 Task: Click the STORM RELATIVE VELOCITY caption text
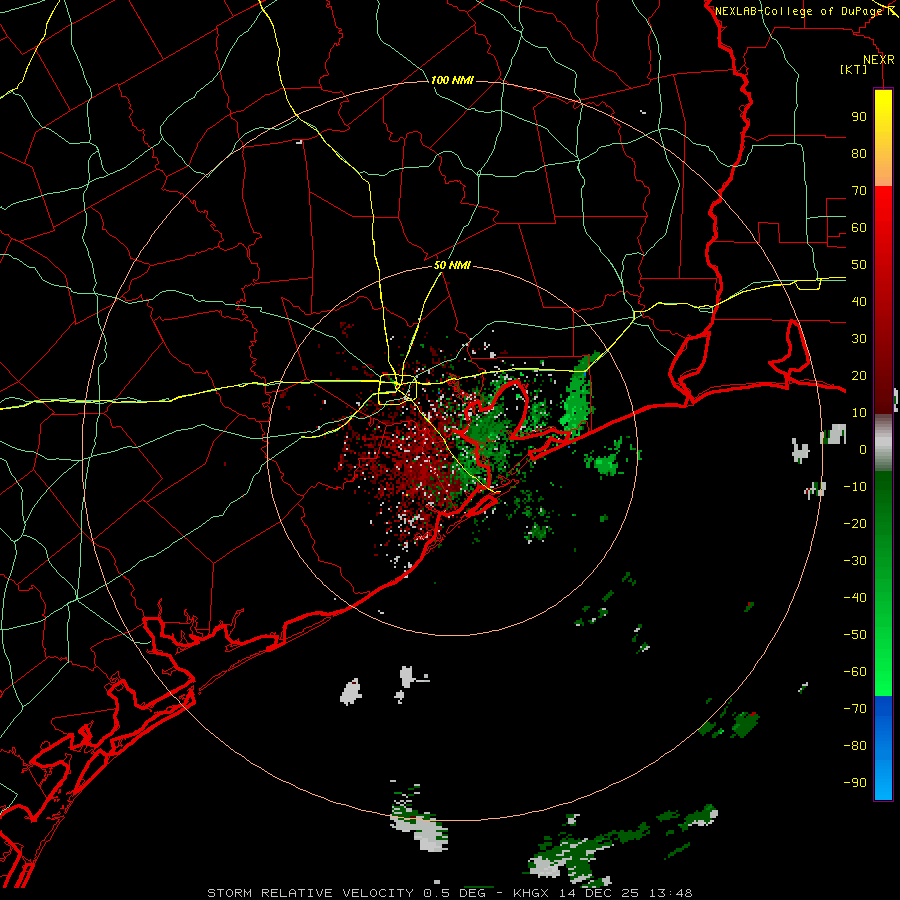click(x=310, y=893)
